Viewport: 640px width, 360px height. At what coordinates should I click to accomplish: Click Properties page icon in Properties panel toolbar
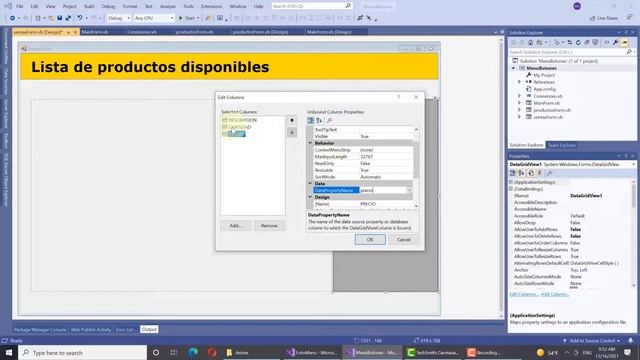coord(531,173)
